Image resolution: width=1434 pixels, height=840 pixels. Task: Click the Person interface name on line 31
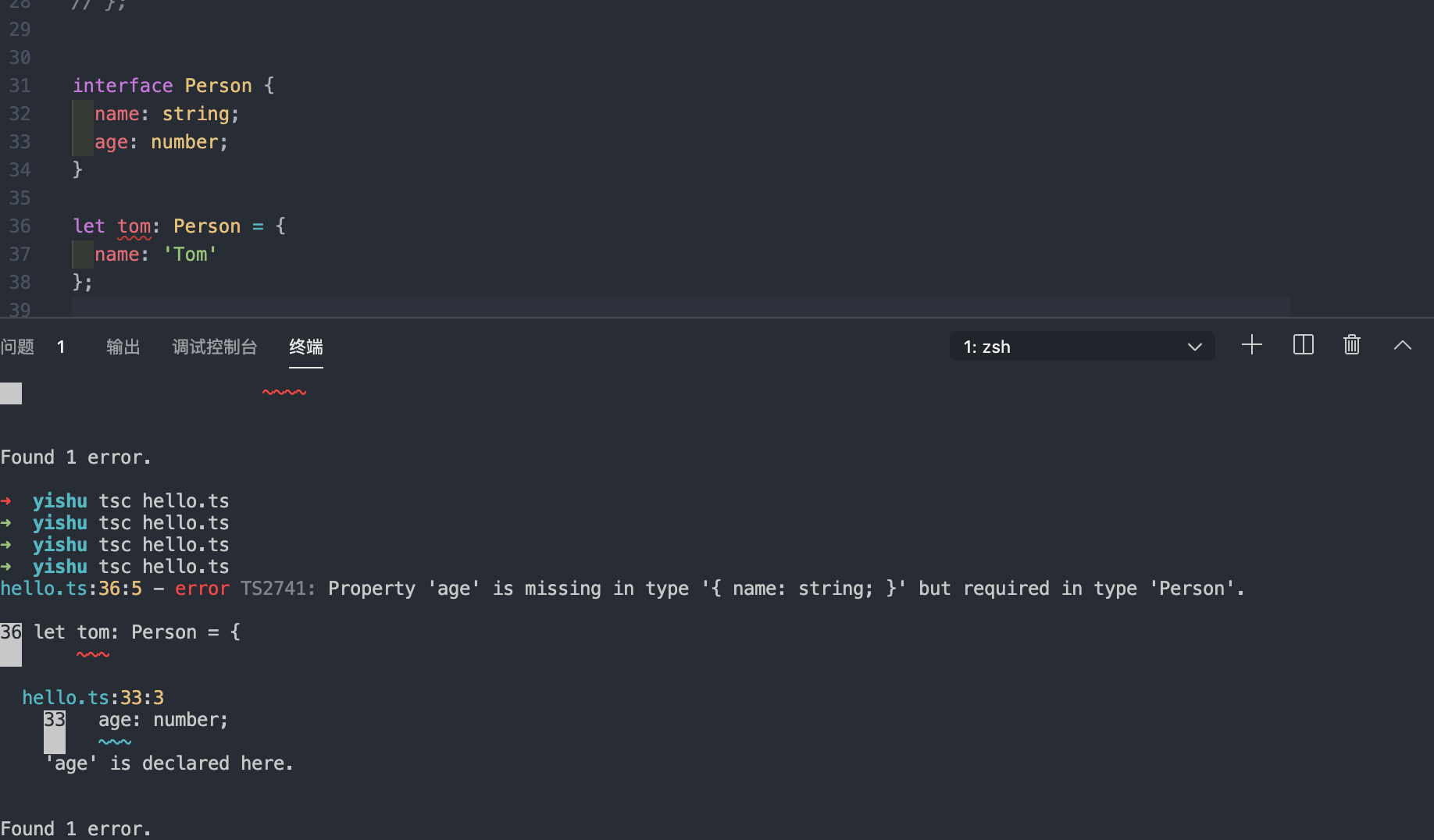click(218, 86)
